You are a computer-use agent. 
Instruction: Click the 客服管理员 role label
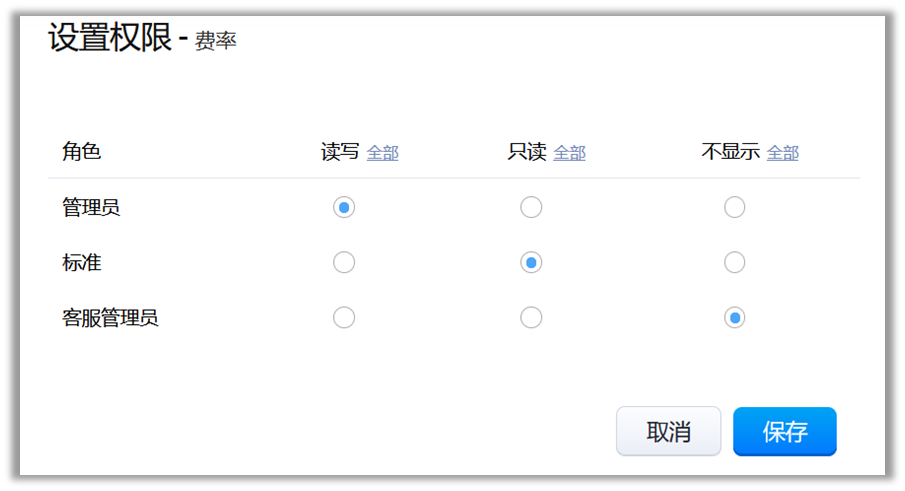tap(110, 318)
